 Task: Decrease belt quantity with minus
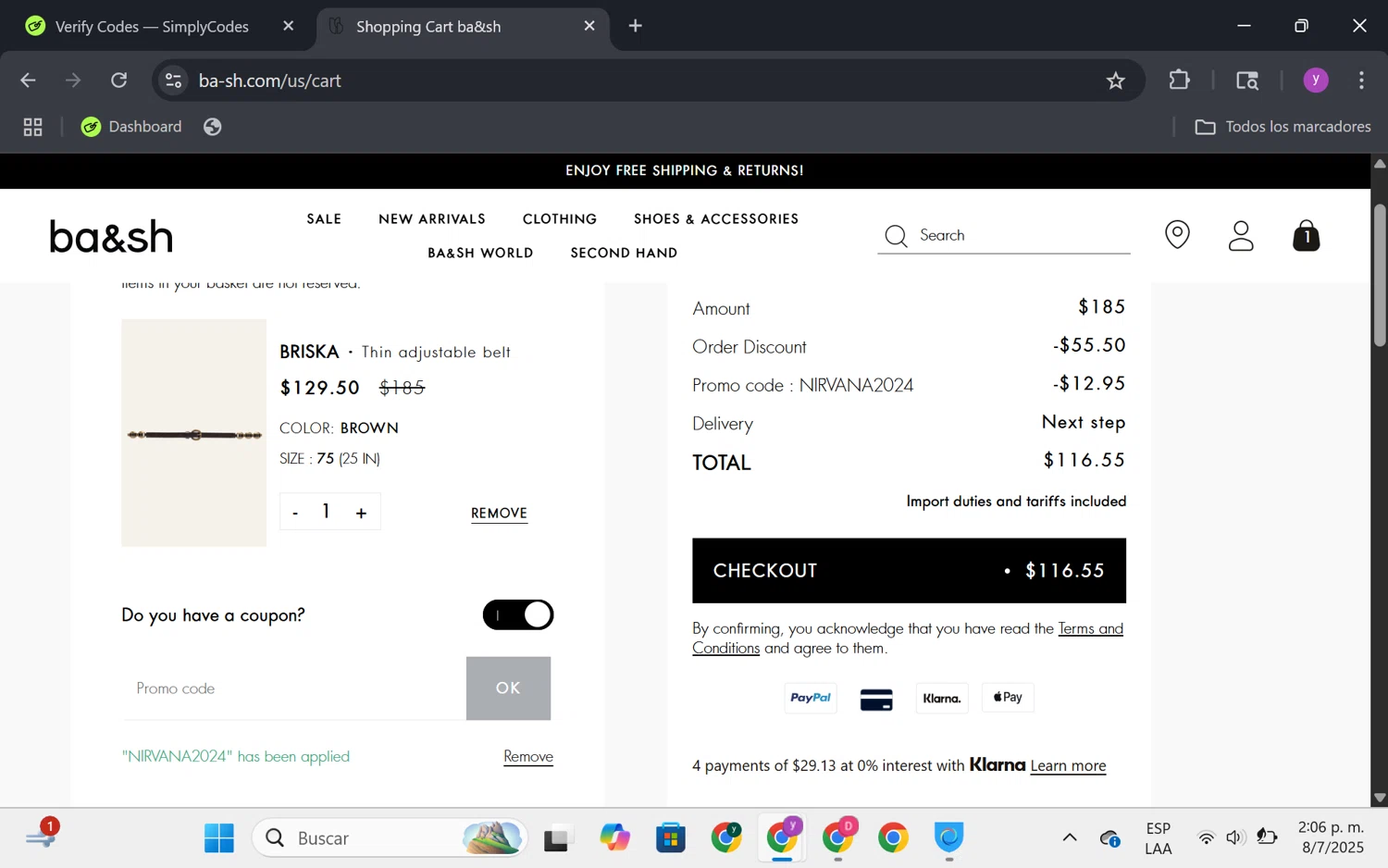point(295,513)
